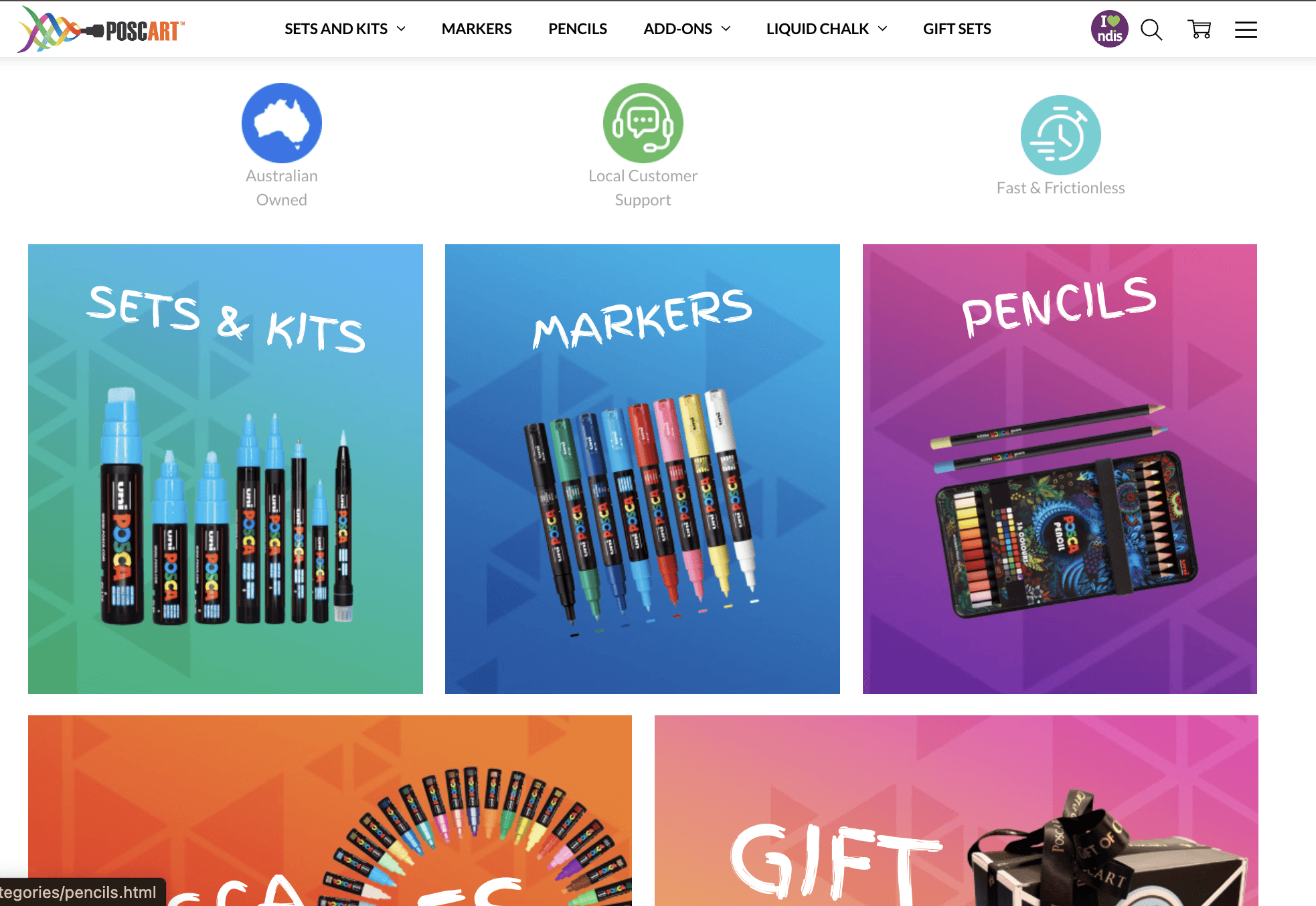The width and height of the screenshot is (1316, 906).
Task: Click the Local Customer Support headset icon
Action: pyautogui.click(x=643, y=123)
